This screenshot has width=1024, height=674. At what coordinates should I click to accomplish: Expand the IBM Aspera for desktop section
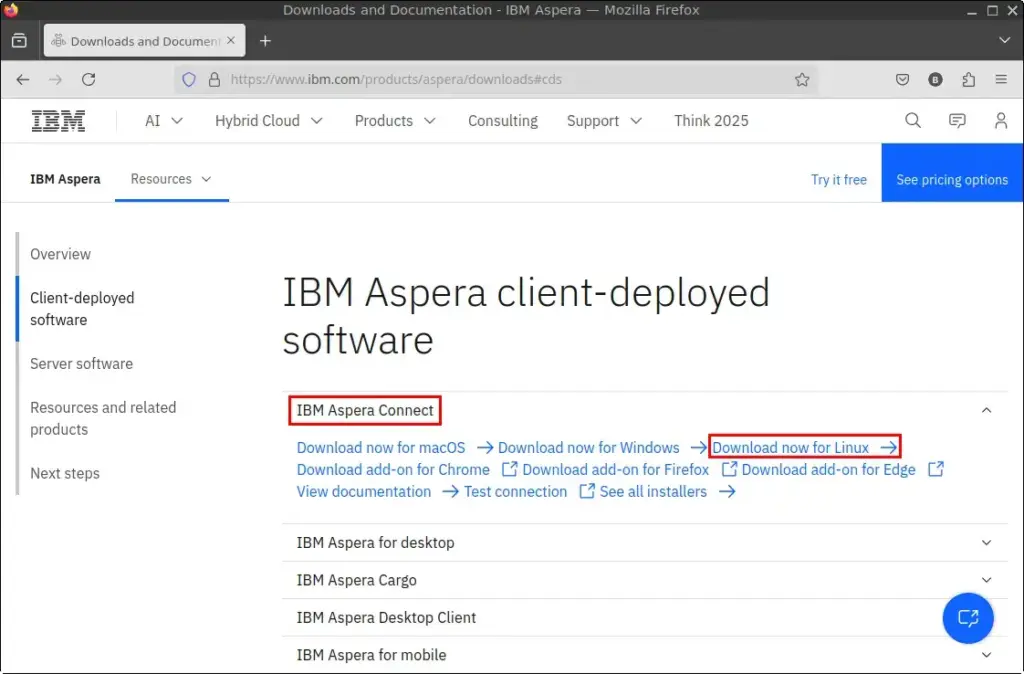click(645, 543)
